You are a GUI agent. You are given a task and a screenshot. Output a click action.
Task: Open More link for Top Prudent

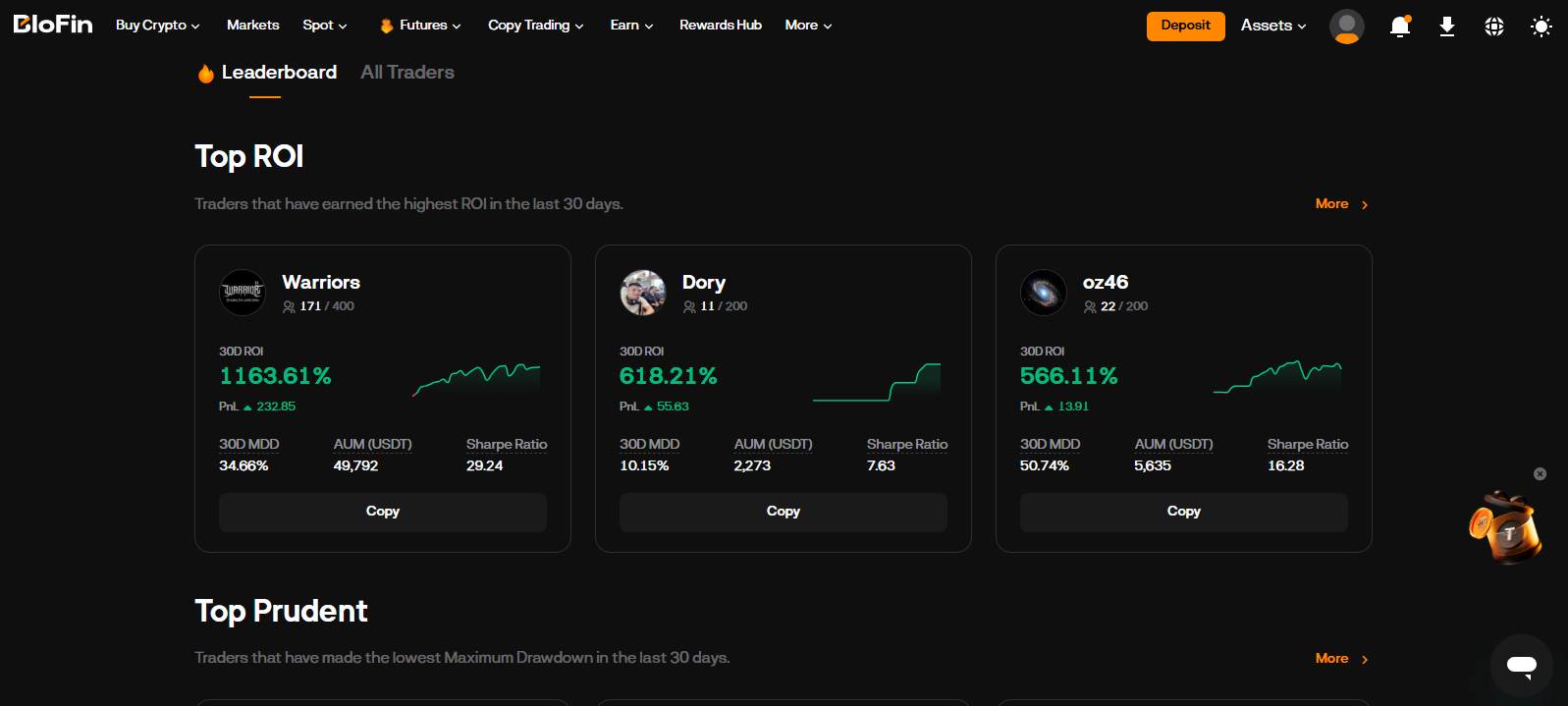click(1342, 659)
